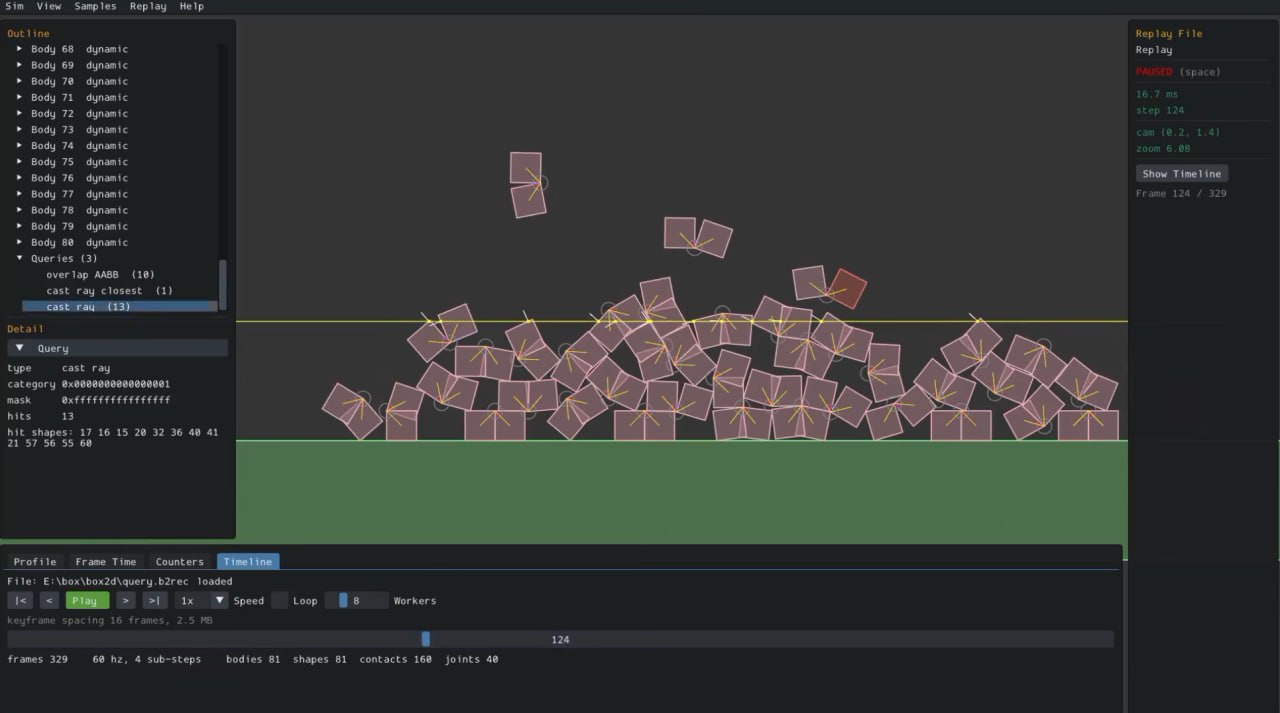
Task: Click the Outline panel scrollbar
Action: (223, 285)
